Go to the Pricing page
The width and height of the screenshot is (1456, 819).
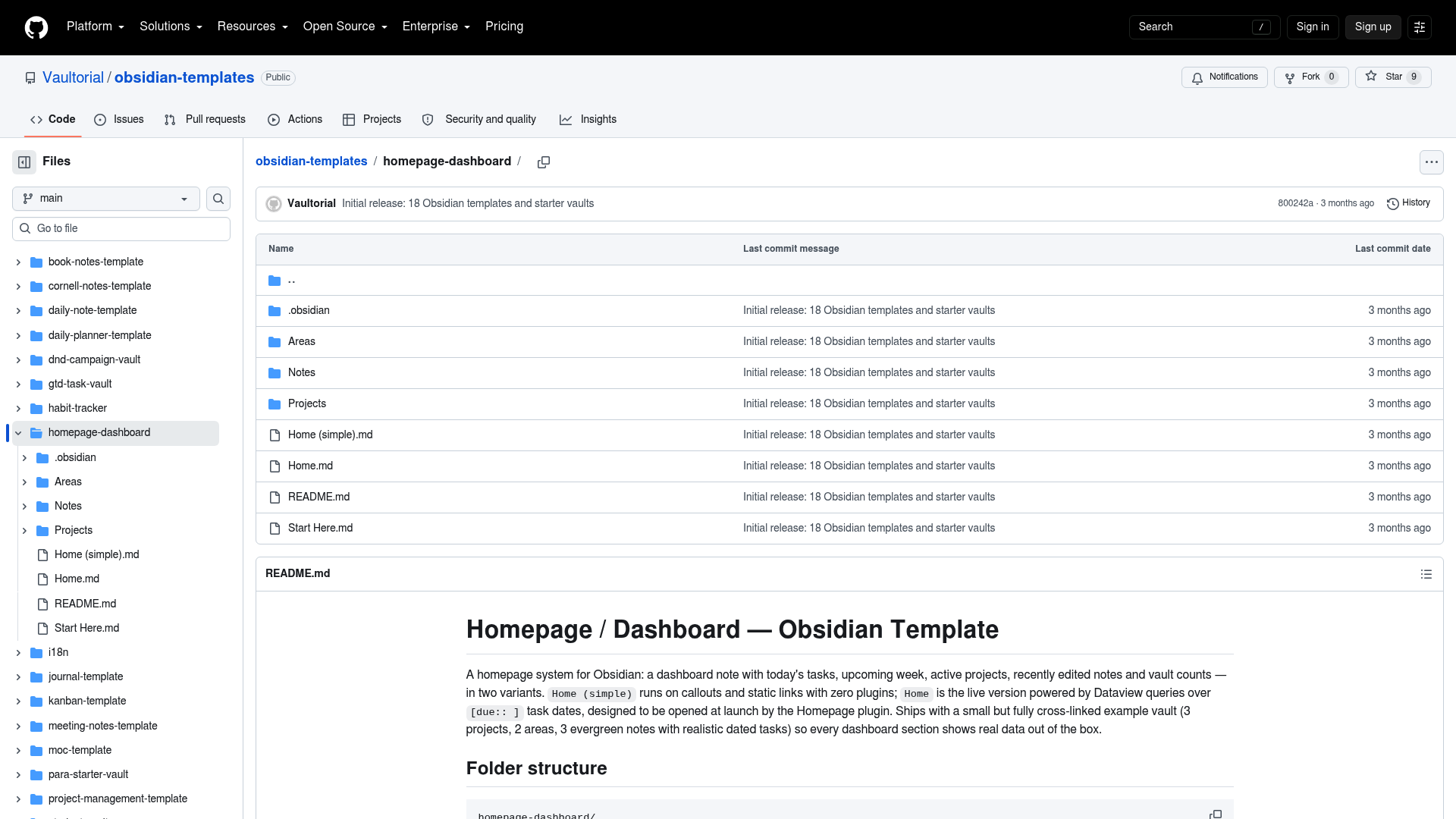[504, 27]
